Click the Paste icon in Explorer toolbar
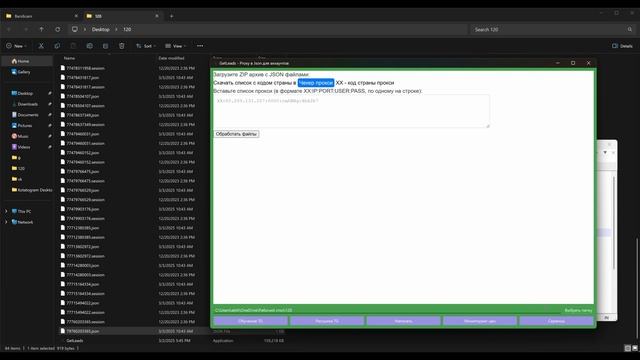This screenshot has width=640, height=360. (73, 46)
